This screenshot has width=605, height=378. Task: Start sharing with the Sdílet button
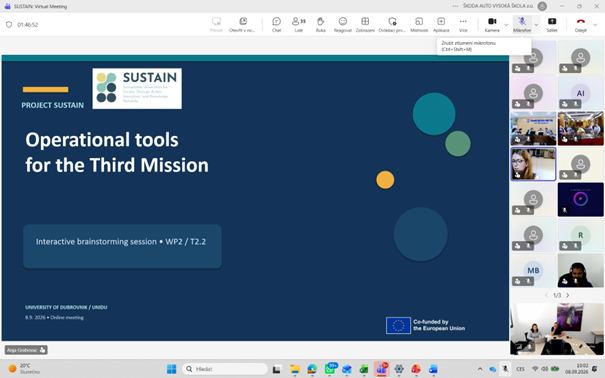pyautogui.click(x=552, y=24)
